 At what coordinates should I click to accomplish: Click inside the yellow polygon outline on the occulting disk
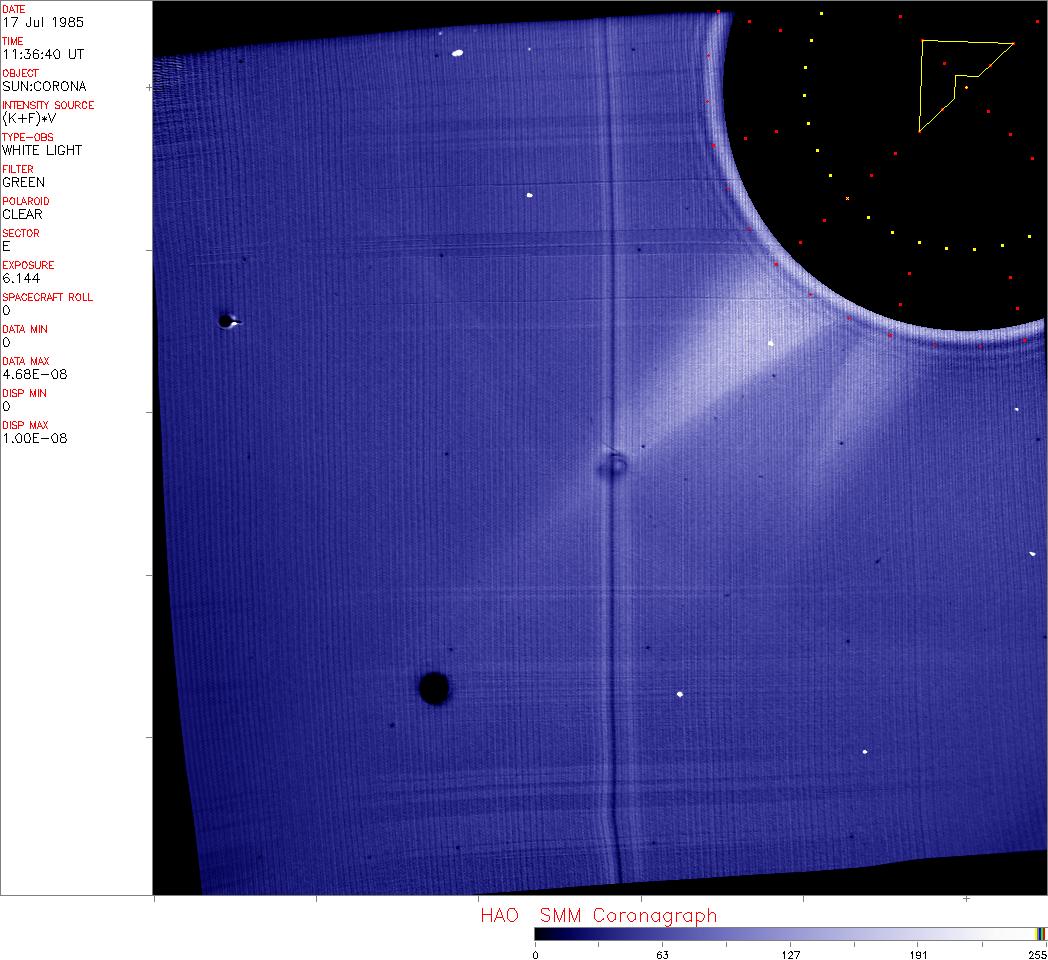click(940, 76)
